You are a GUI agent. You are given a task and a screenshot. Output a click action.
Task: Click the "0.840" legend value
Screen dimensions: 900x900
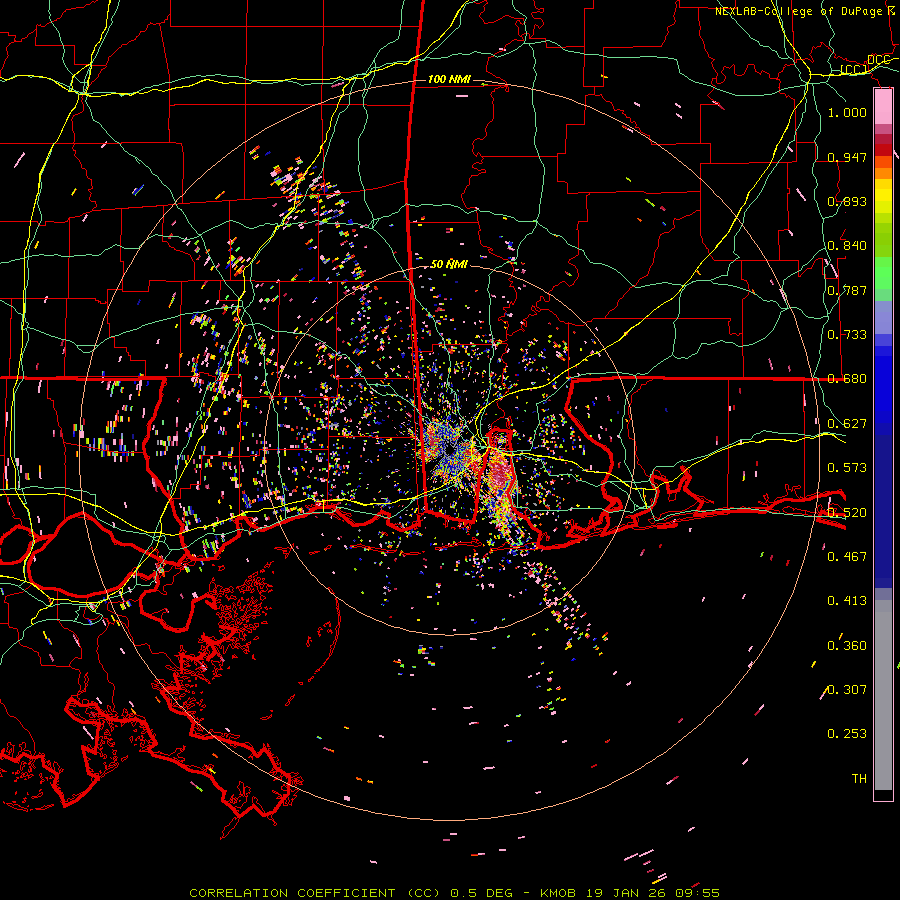pyautogui.click(x=847, y=246)
